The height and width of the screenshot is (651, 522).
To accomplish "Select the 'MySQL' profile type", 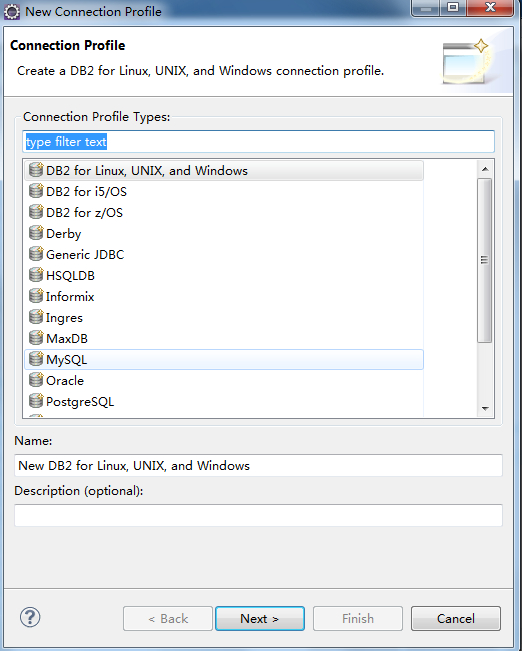I will point(224,360).
